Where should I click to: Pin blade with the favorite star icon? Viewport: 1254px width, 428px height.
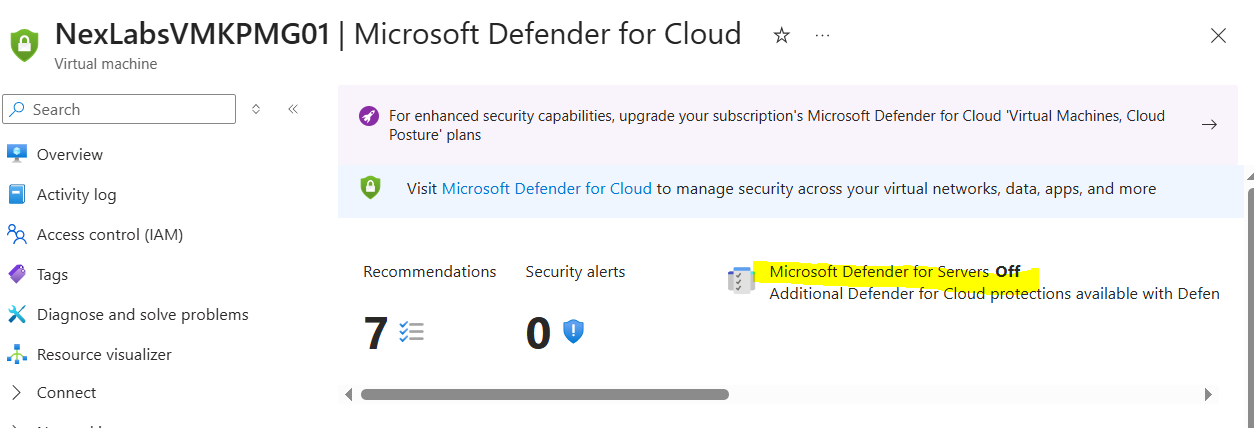tap(782, 35)
